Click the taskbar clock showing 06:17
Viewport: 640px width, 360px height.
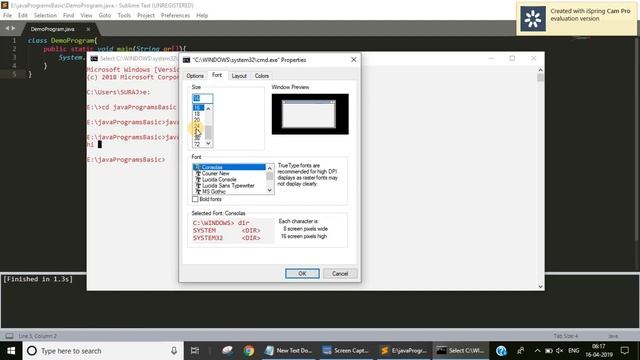(x=598, y=351)
